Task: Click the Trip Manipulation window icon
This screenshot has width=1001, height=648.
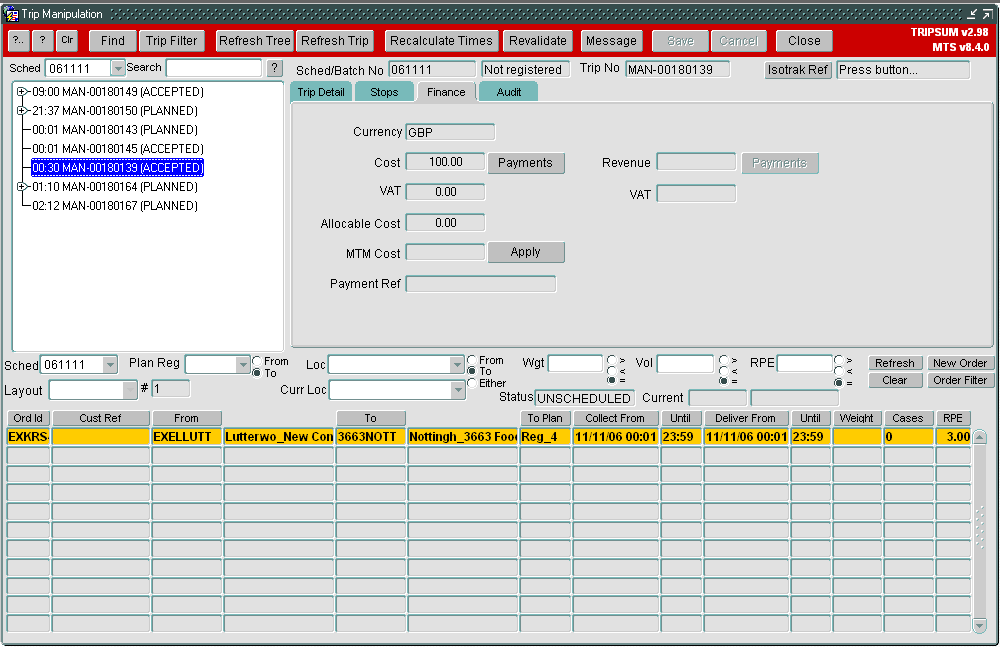Action: (x=10, y=13)
